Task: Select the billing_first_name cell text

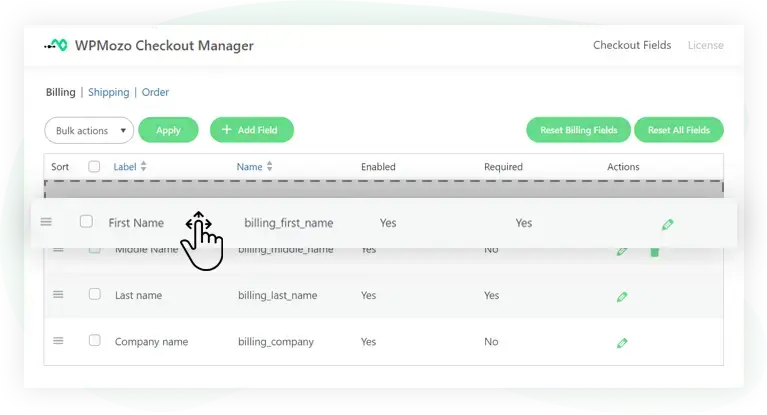Action: [x=289, y=223]
